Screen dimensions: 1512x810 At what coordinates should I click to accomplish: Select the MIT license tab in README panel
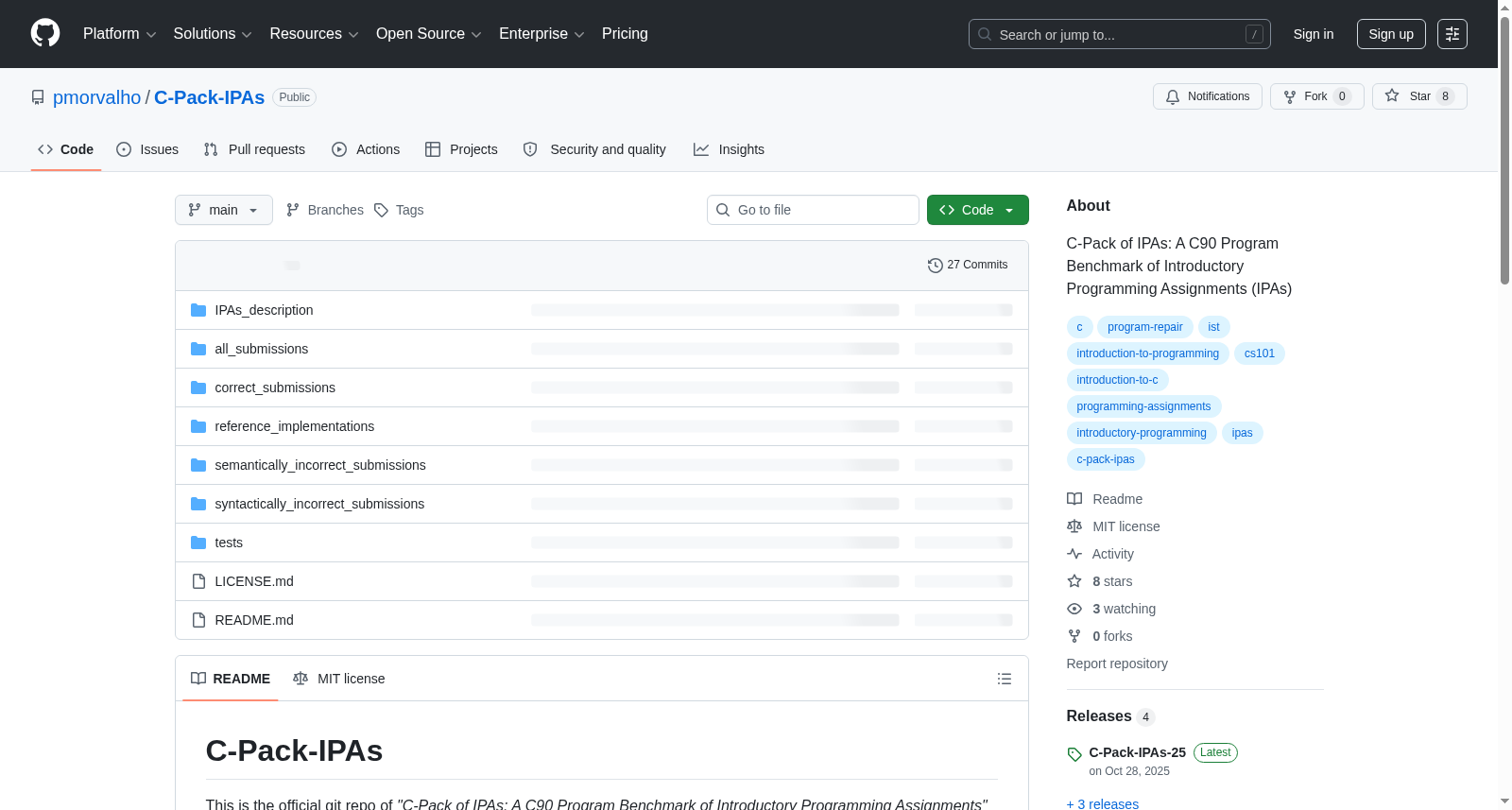click(x=339, y=679)
